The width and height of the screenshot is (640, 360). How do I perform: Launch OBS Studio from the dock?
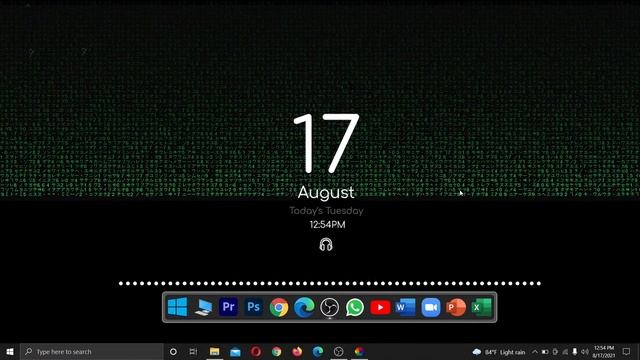329,307
